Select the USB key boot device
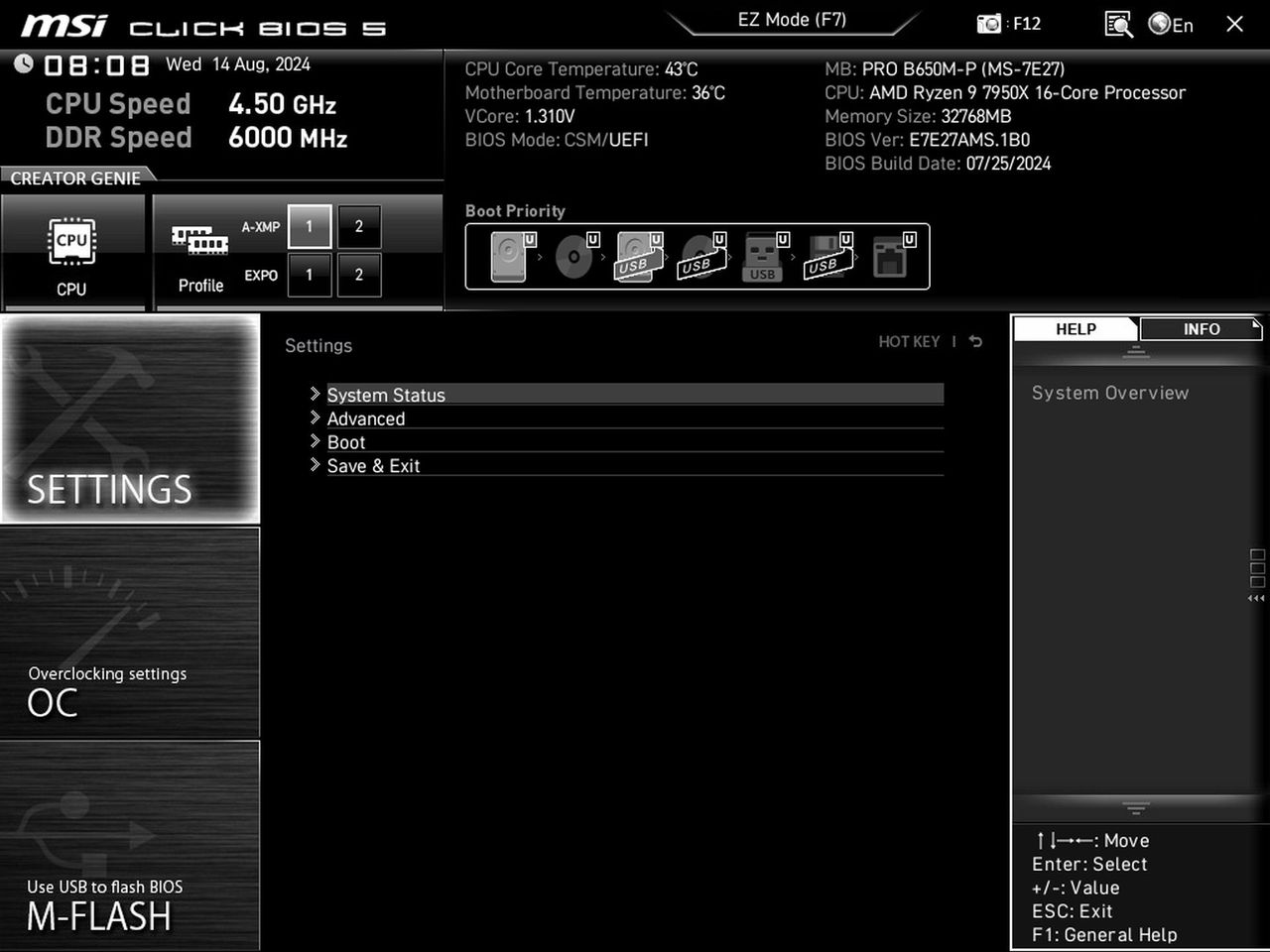Viewport: 1270px width, 952px height. tap(766, 257)
